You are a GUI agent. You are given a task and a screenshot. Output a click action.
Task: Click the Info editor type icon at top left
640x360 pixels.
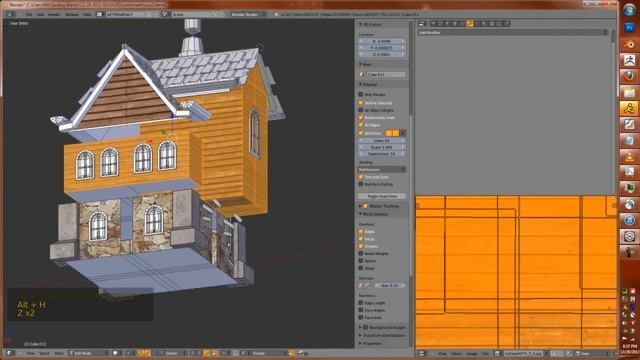[10, 14]
